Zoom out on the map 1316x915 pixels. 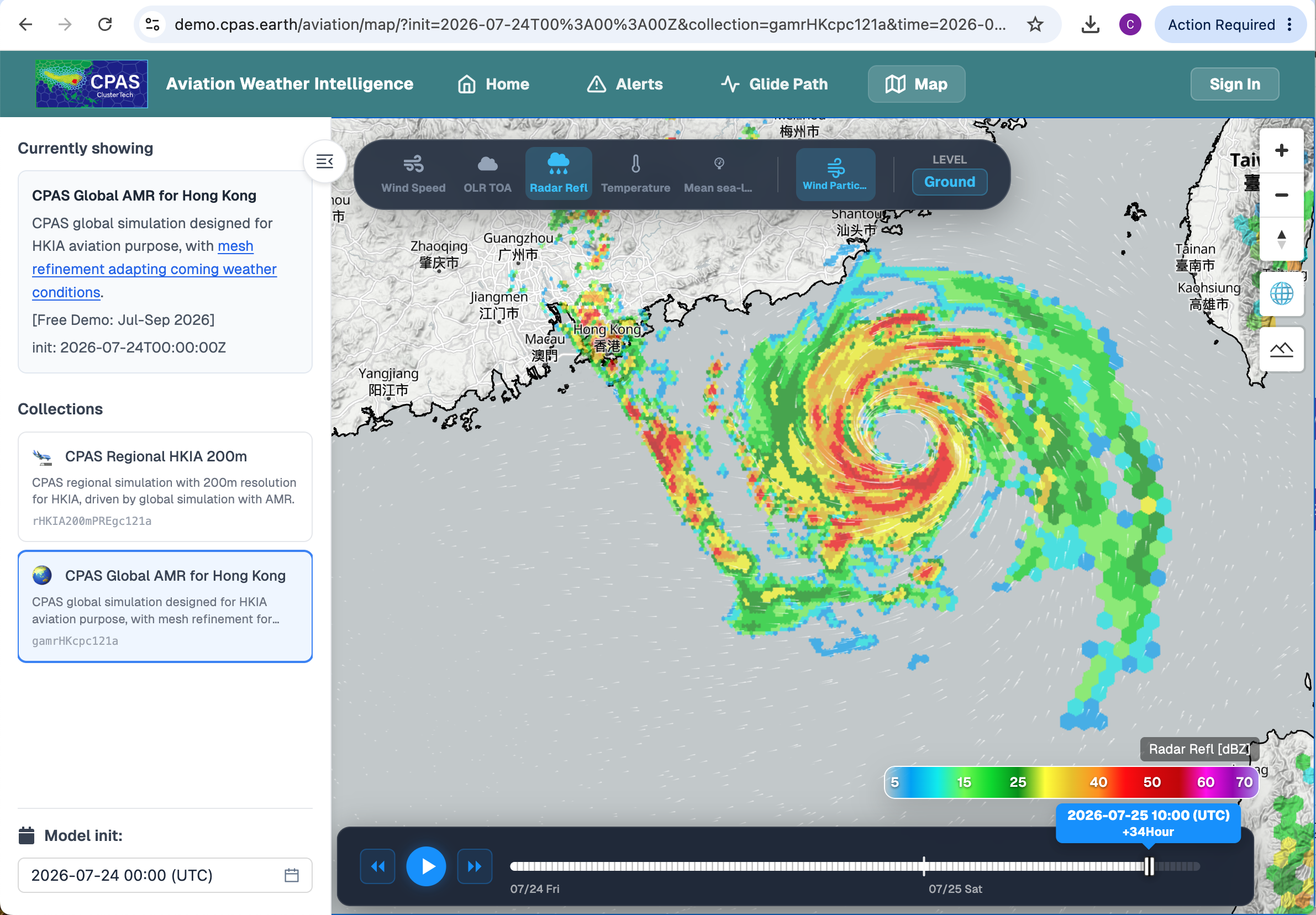pos(1281,195)
